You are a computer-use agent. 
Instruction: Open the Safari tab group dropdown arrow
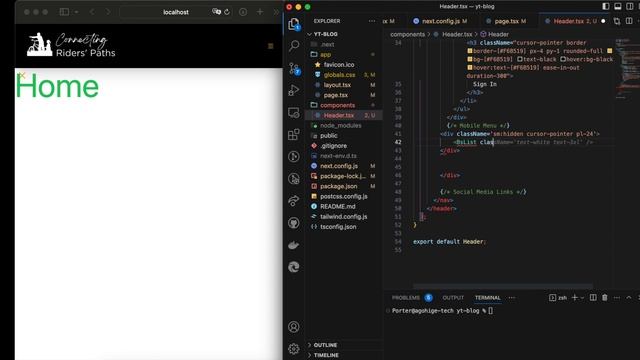[x=76, y=12]
